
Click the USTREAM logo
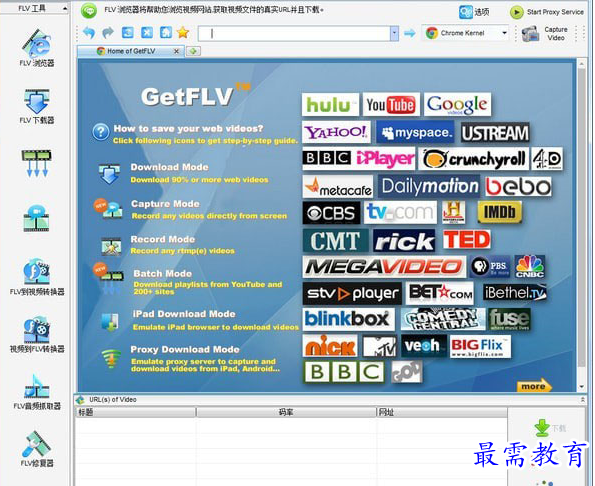(x=495, y=133)
